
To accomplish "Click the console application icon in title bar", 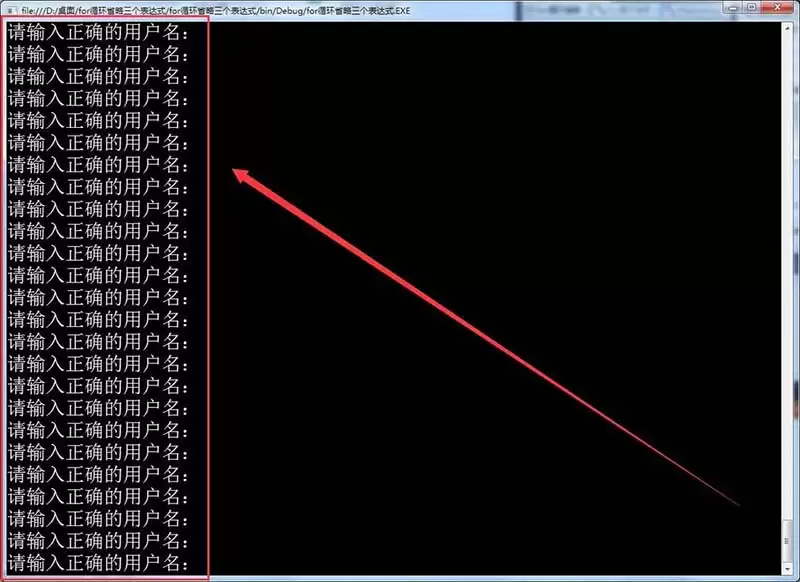I will [10, 9].
